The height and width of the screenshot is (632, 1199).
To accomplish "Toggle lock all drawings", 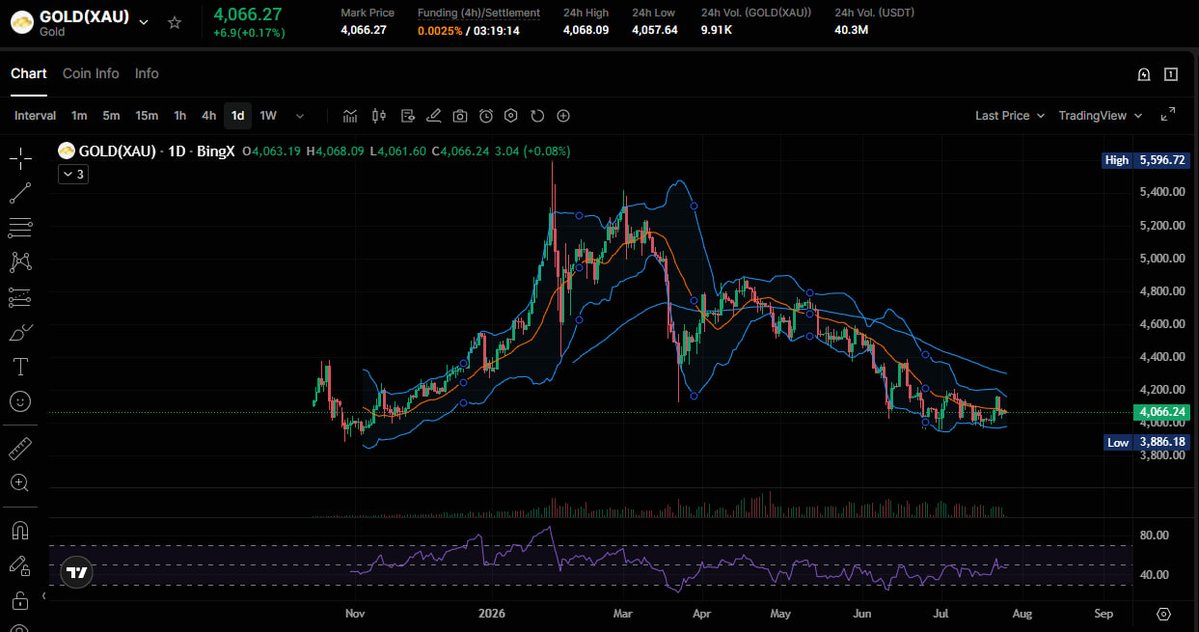I will [20, 601].
